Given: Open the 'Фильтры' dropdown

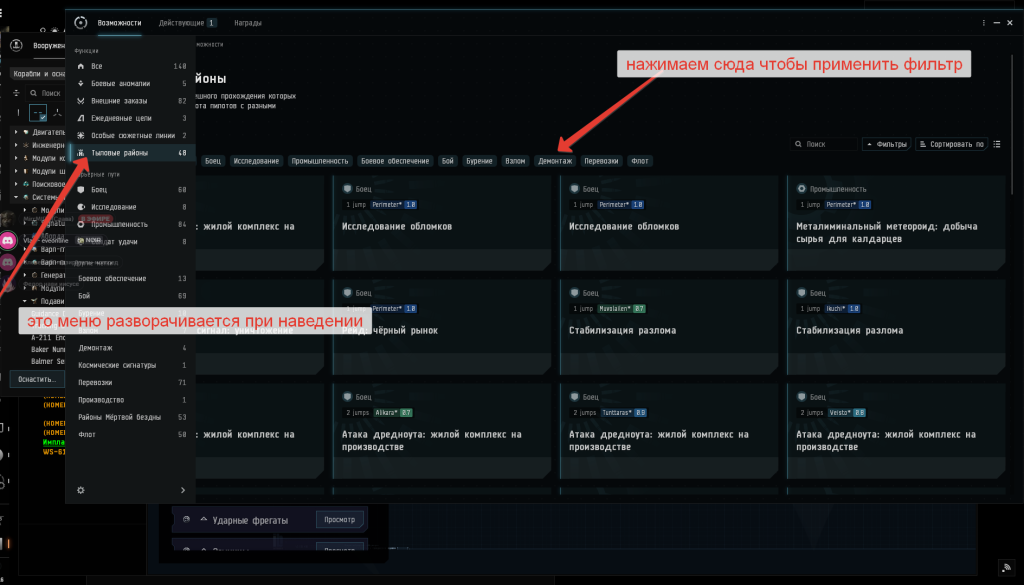Looking at the screenshot, I should click(886, 144).
